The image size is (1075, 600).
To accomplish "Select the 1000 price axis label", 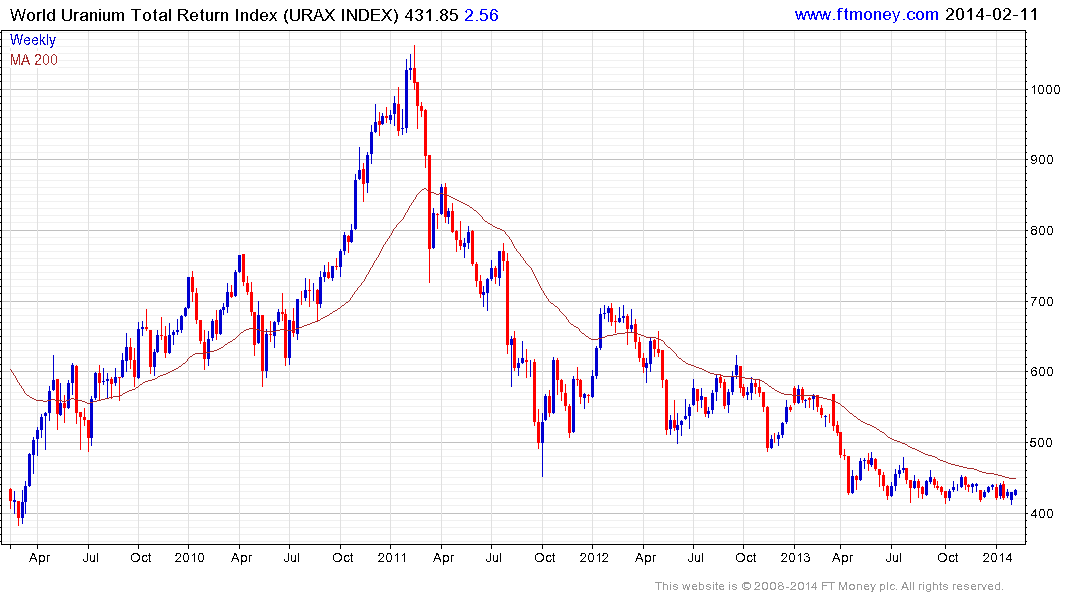I will [x=1046, y=90].
